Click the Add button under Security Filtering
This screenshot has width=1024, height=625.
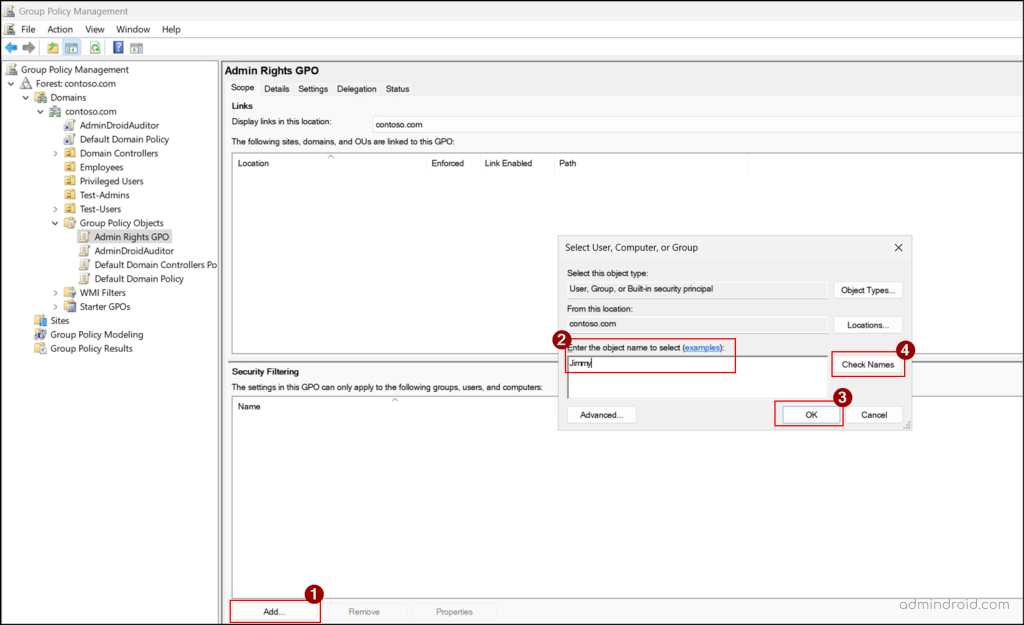274,611
